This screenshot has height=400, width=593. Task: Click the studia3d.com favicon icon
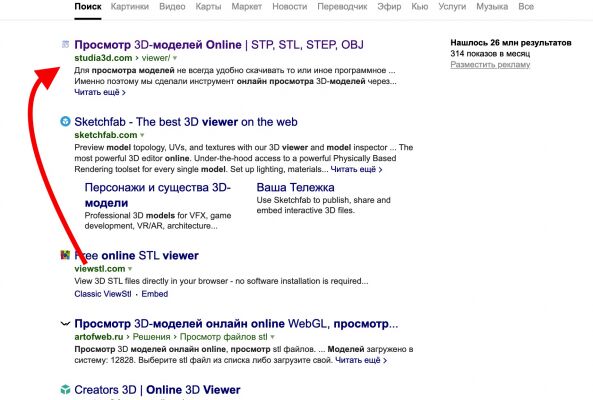pos(65,44)
